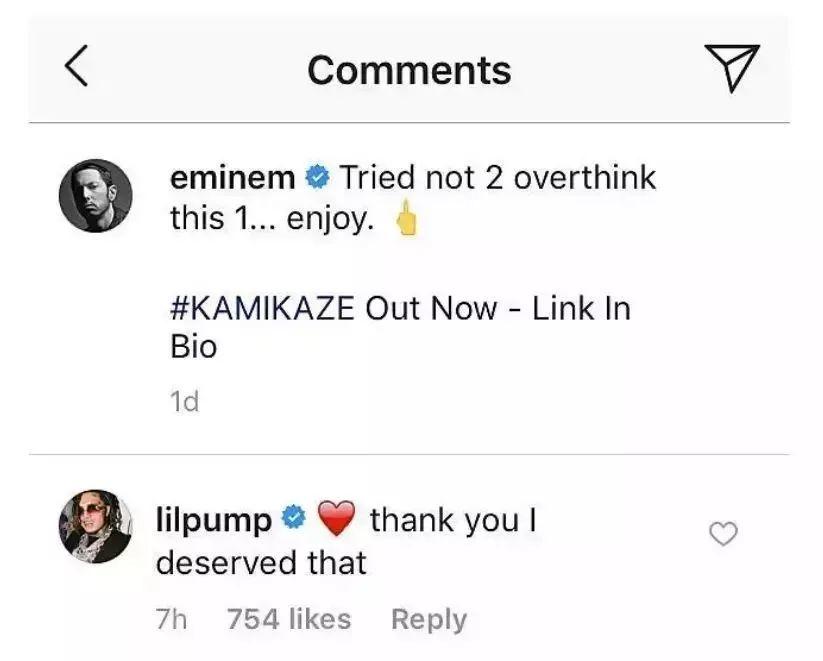Go back using the left chevron
This screenshot has height=661, width=823.
[76, 67]
